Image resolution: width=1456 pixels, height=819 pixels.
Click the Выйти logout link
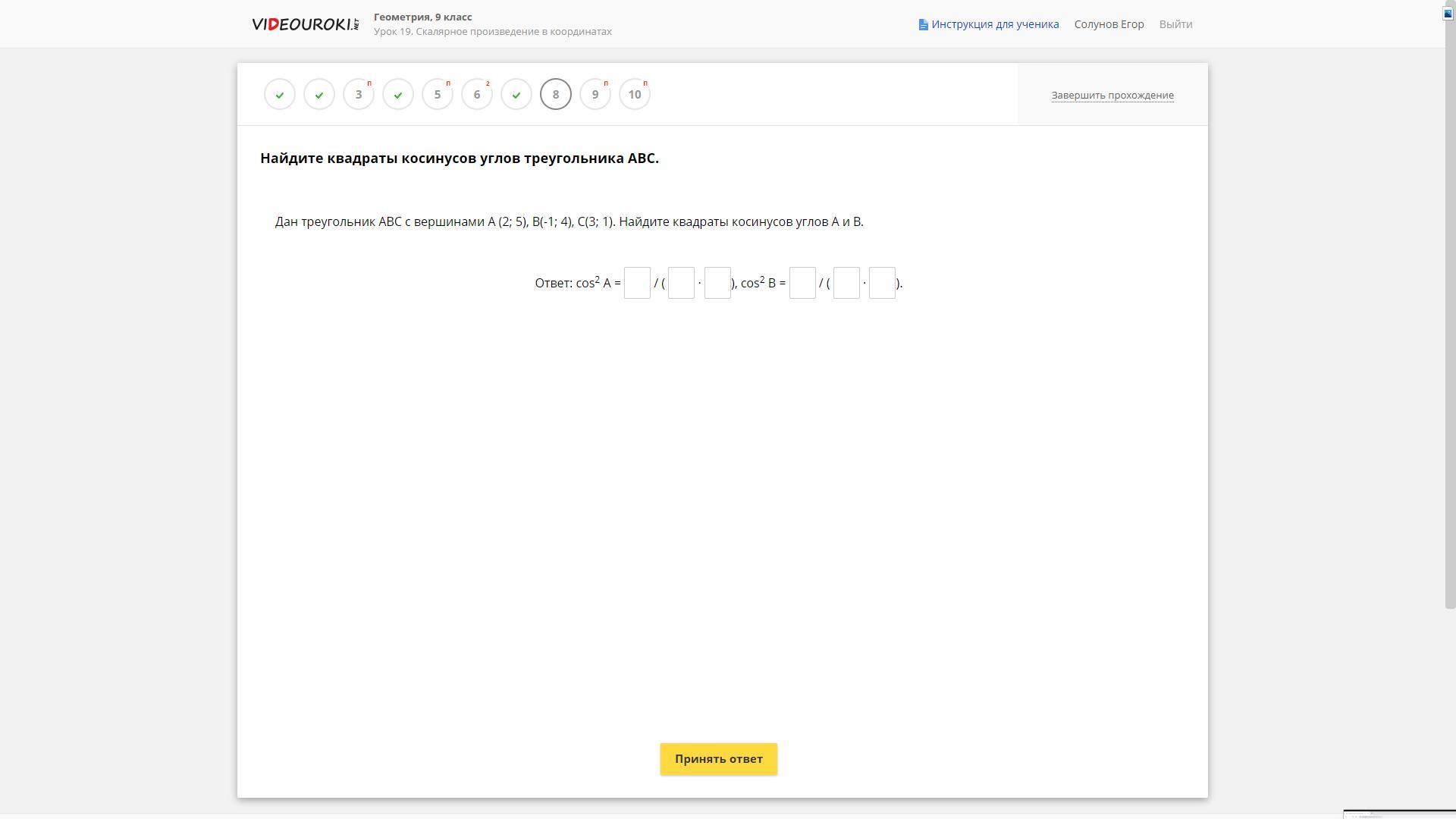point(1175,24)
